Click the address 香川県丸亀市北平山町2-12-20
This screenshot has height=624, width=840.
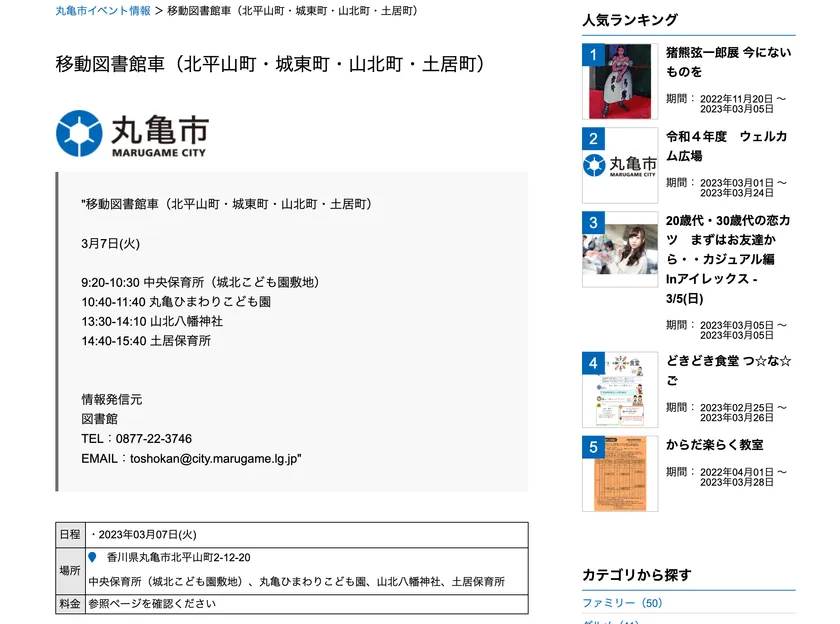coord(178,558)
